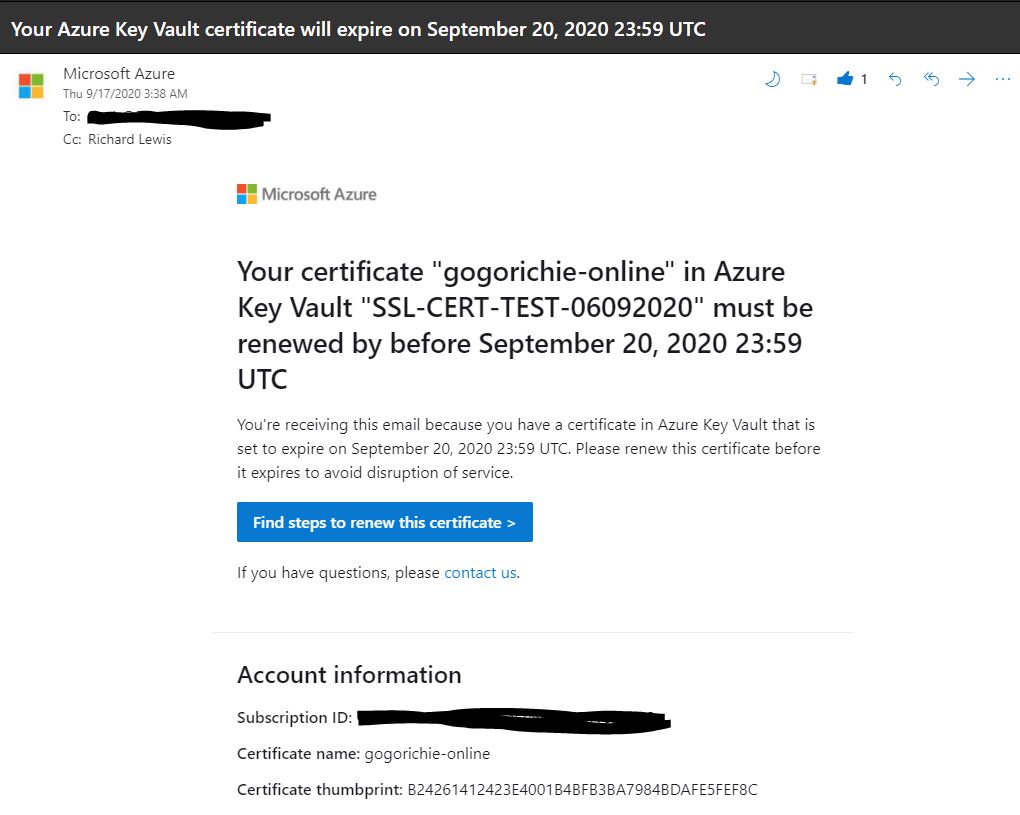Image resolution: width=1020 pixels, height=815 pixels.
Task: Click the Microsoft sender avatar logo
Action: pyautogui.click(x=31, y=86)
